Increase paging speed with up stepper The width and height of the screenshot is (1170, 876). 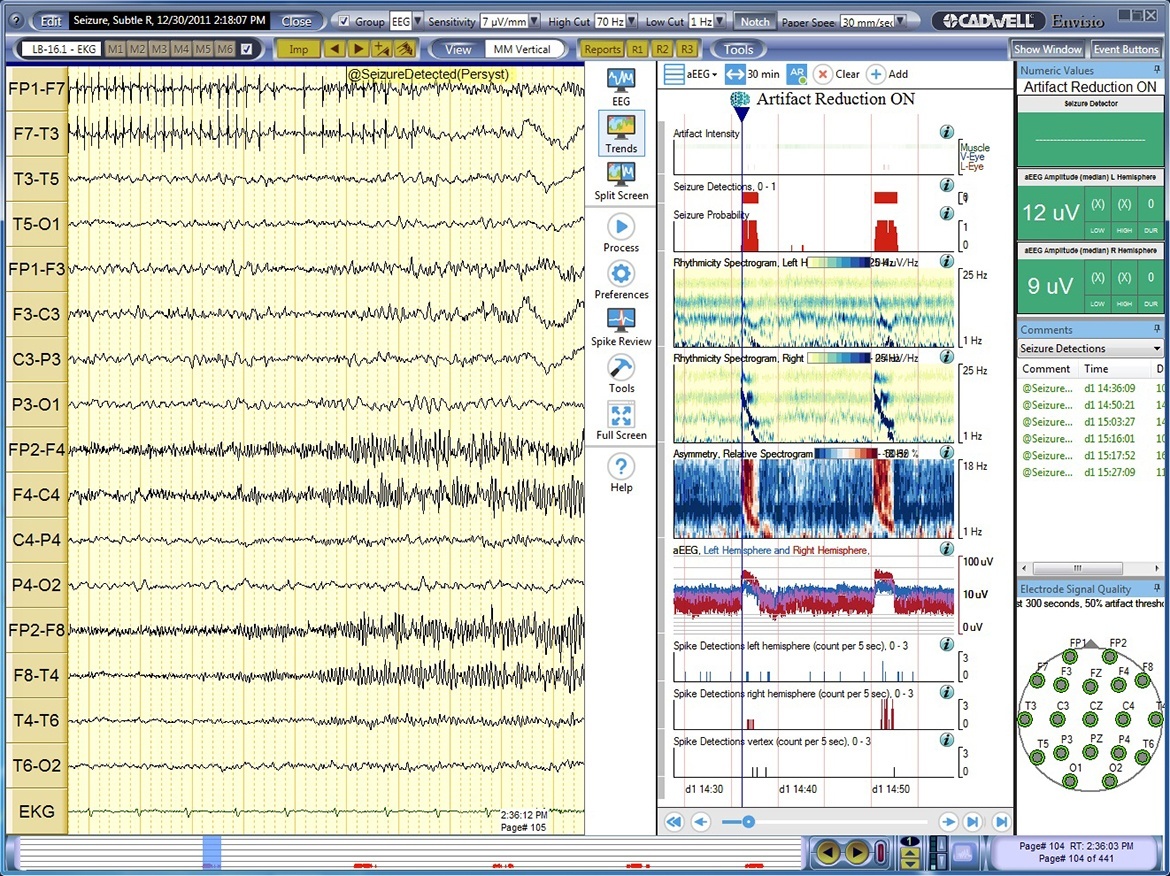(x=910, y=852)
